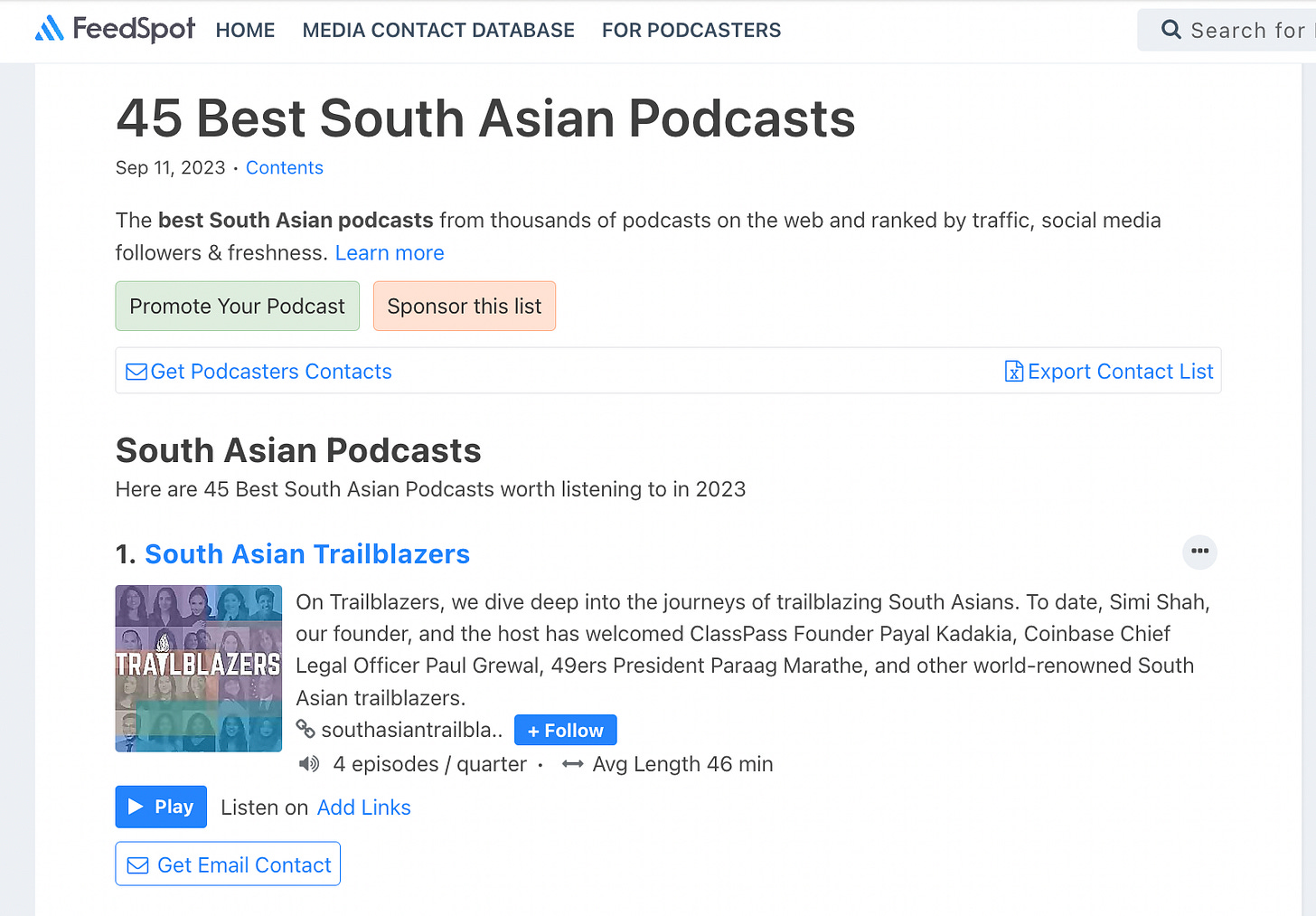Visit southasiantrailbla.. website link
The height and width of the screenshot is (916, 1316).
pos(412,730)
